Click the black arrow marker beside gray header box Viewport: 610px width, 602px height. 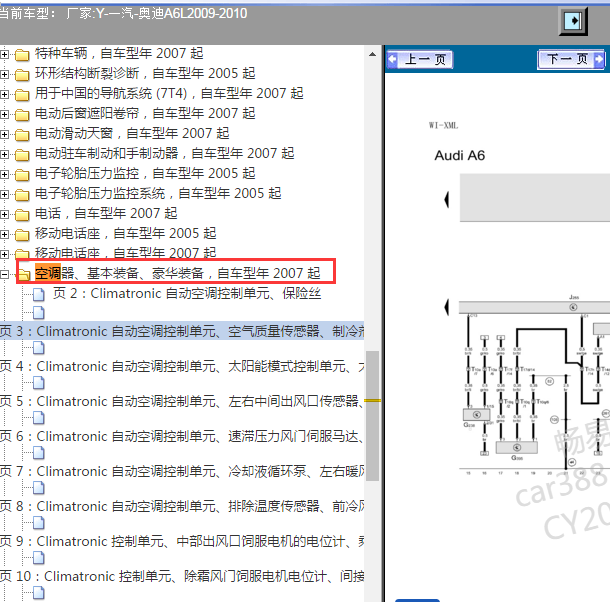click(446, 200)
